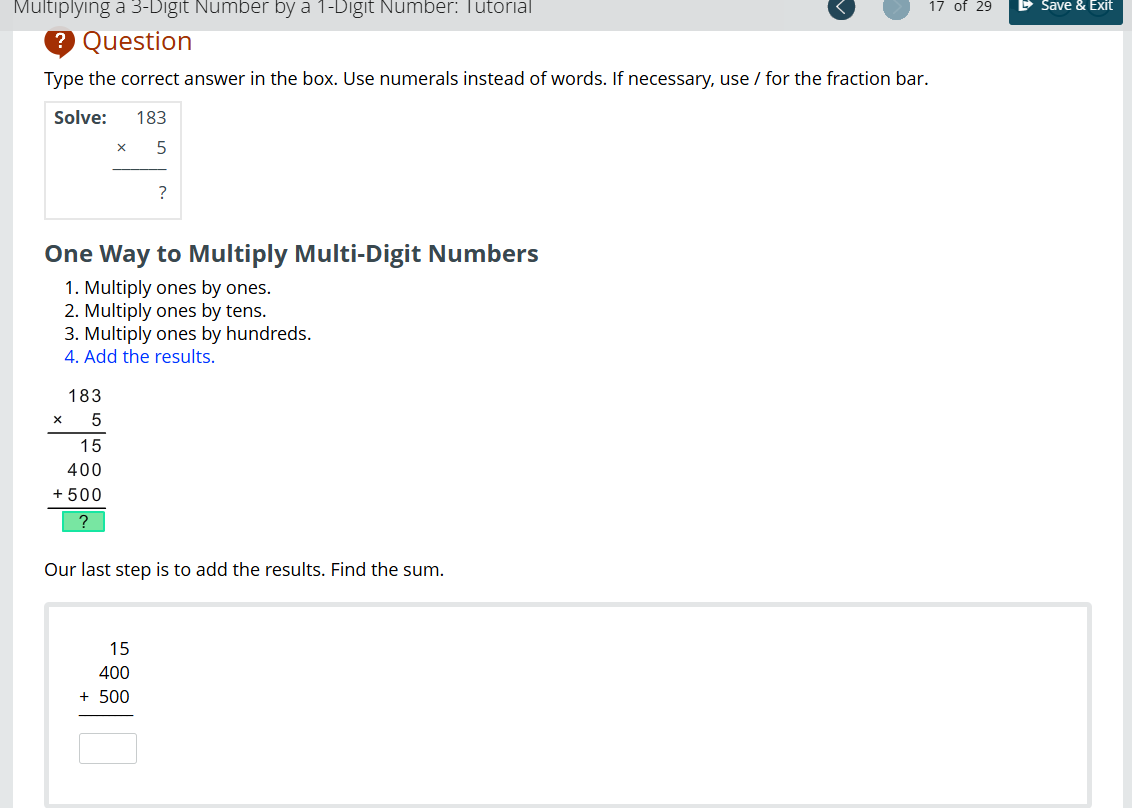Click the instruction line about using numerals
1132x808 pixels.
tap(485, 78)
